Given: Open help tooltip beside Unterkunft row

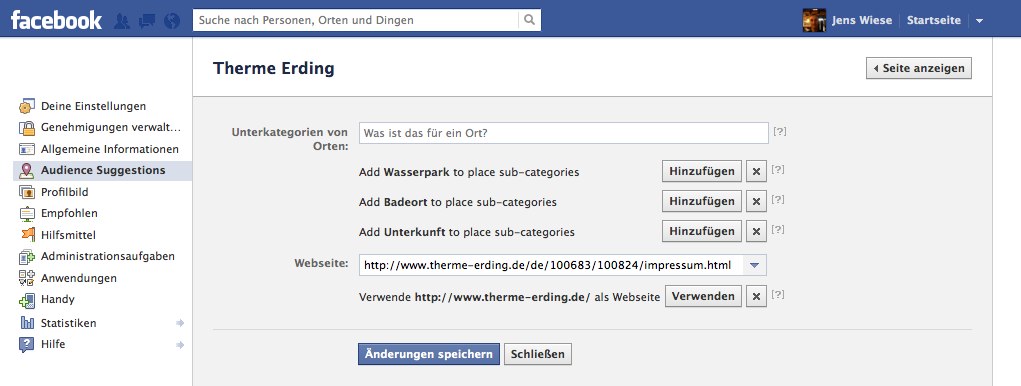Looking at the screenshot, I should point(777,229).
